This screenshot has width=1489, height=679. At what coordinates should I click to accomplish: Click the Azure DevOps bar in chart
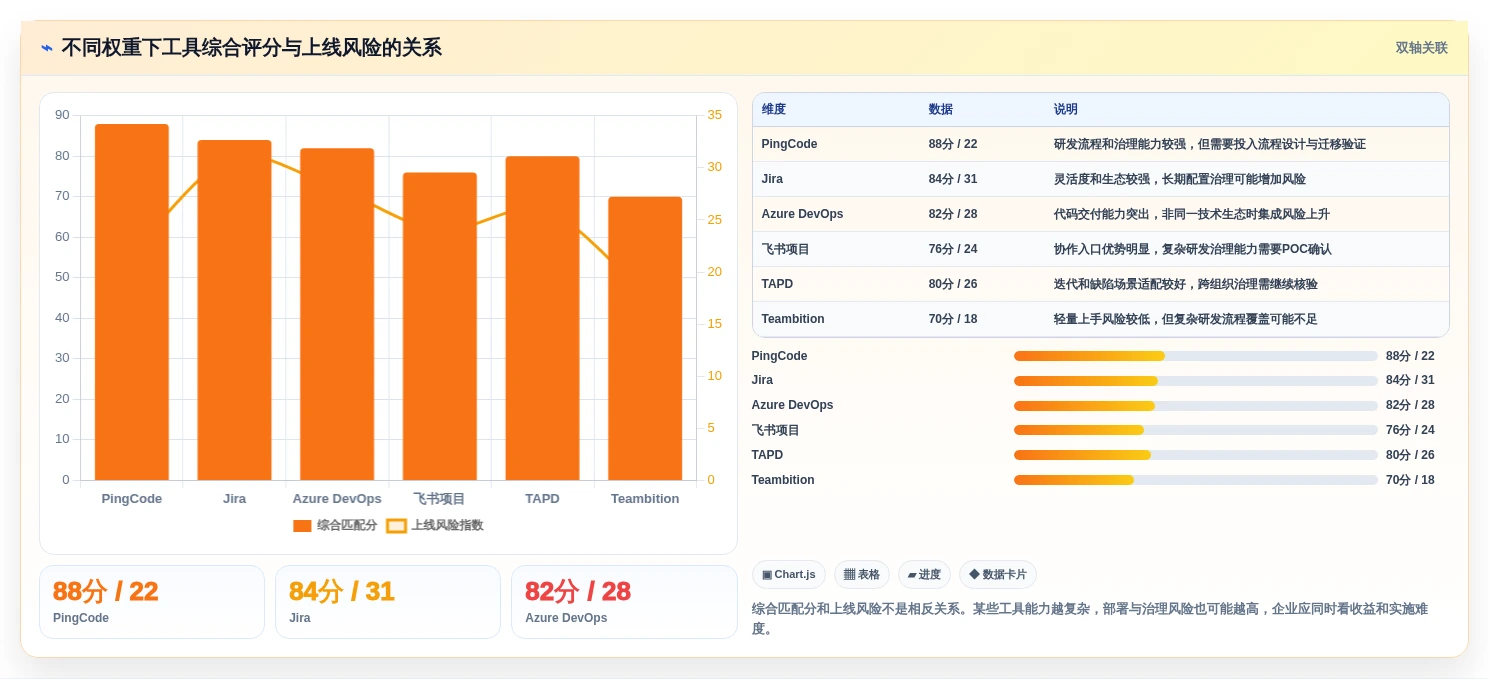click(337, 314)
